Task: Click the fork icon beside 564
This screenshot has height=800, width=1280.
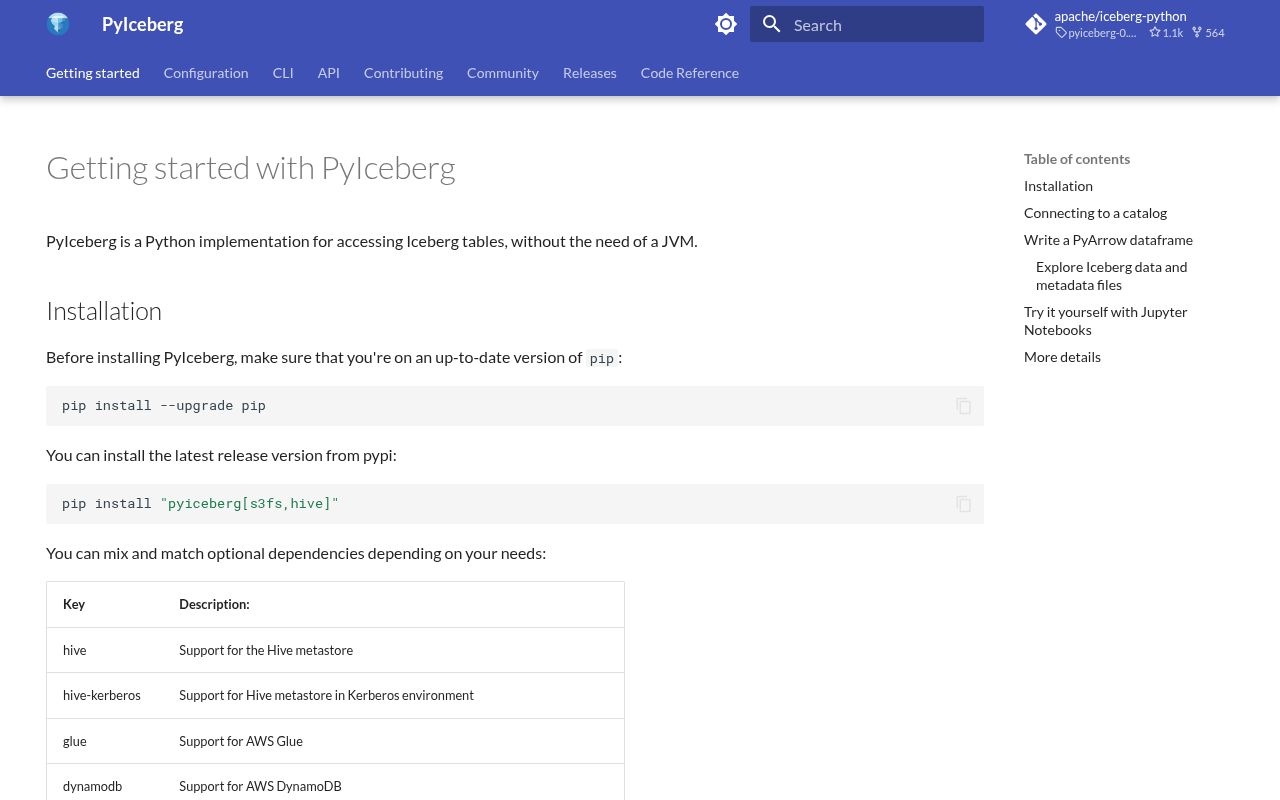Action: [1197, 33]
